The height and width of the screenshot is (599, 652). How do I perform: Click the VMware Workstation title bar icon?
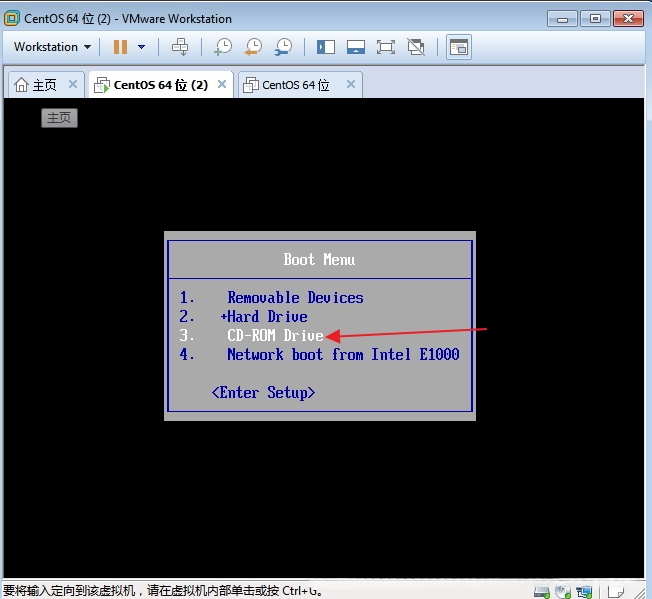[x=11, y=18]
